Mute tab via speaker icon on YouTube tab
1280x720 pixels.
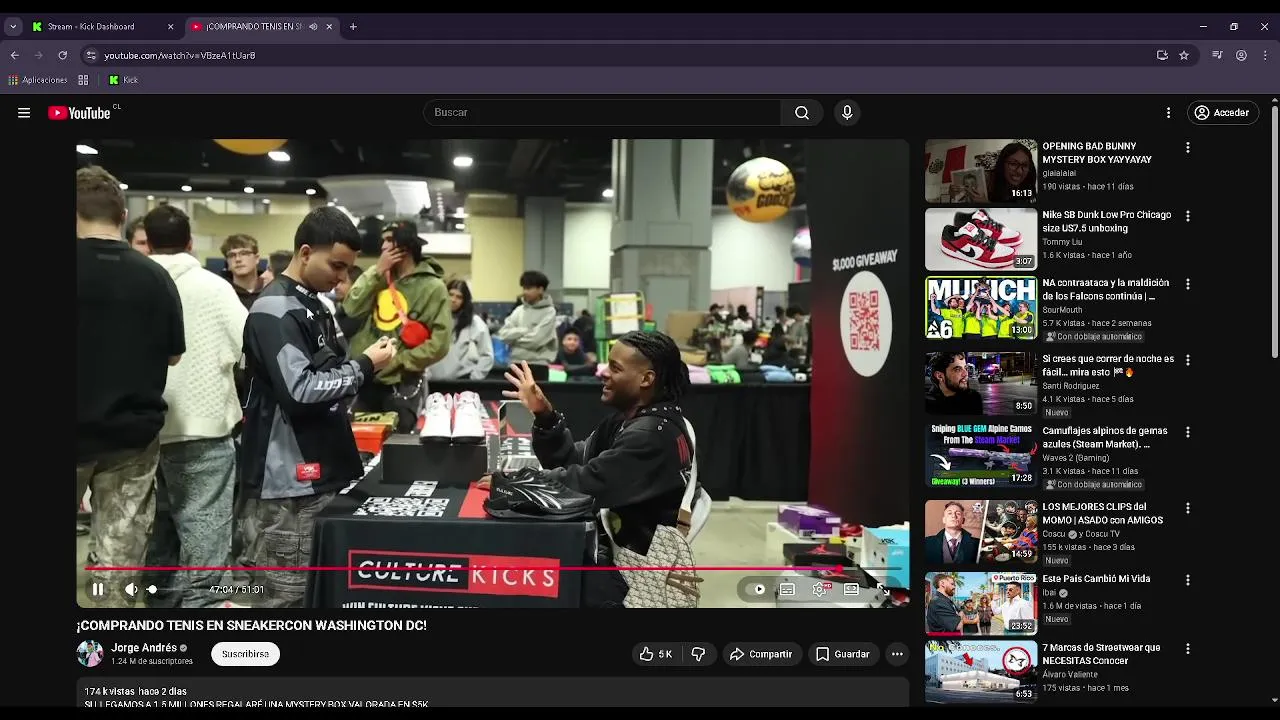pos(313,27)
